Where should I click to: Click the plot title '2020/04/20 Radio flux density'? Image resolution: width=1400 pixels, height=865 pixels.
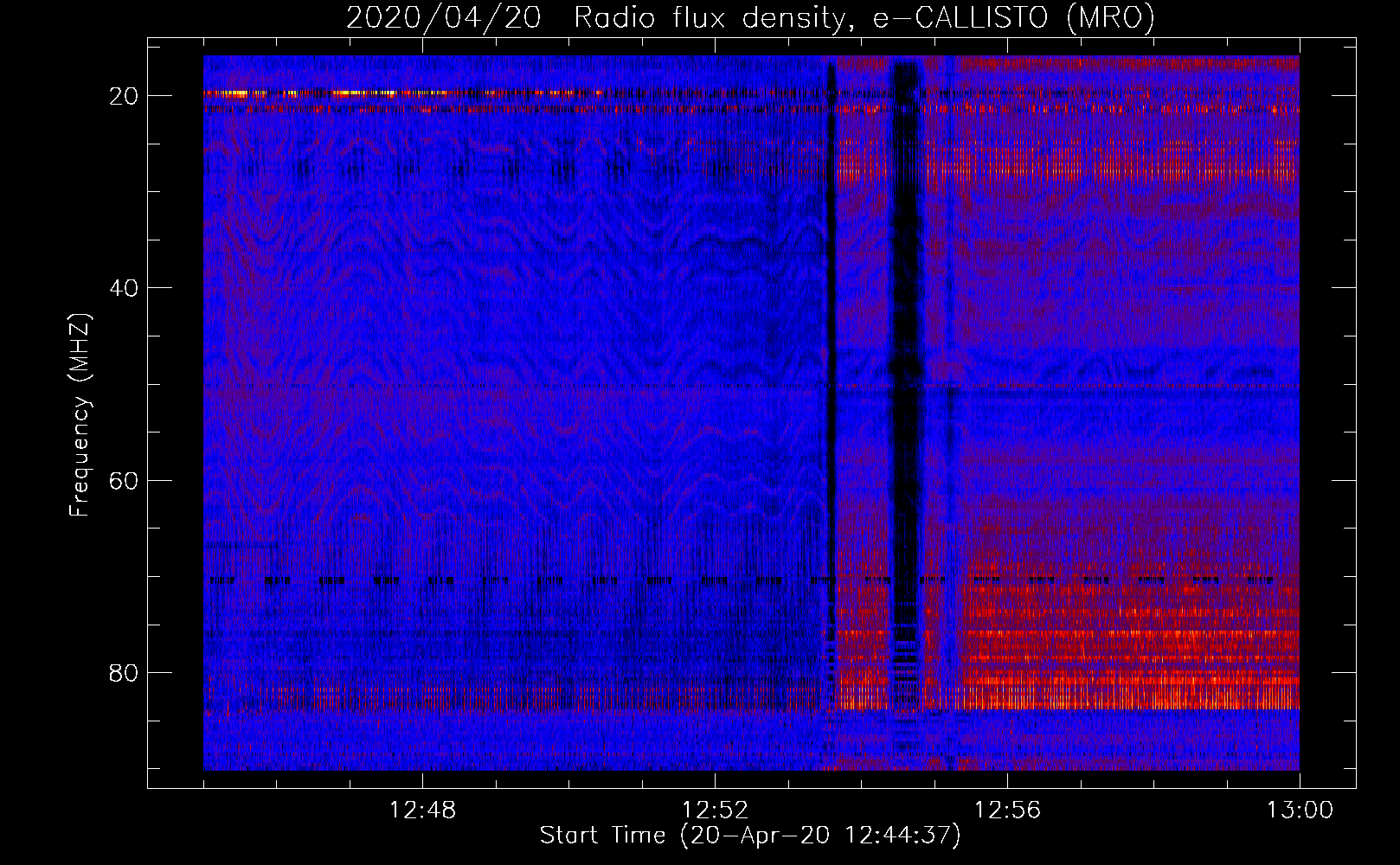[750, 17]
